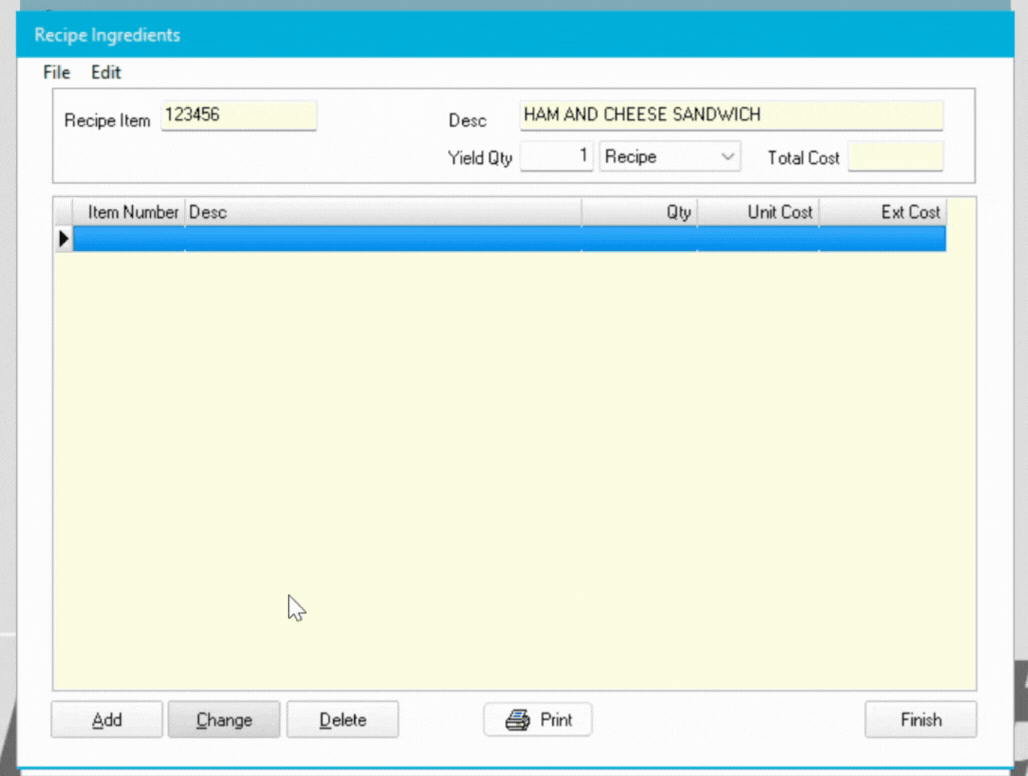Click the Add ingredient button
Screen dimensions: 1028x776
pos(107,720)
